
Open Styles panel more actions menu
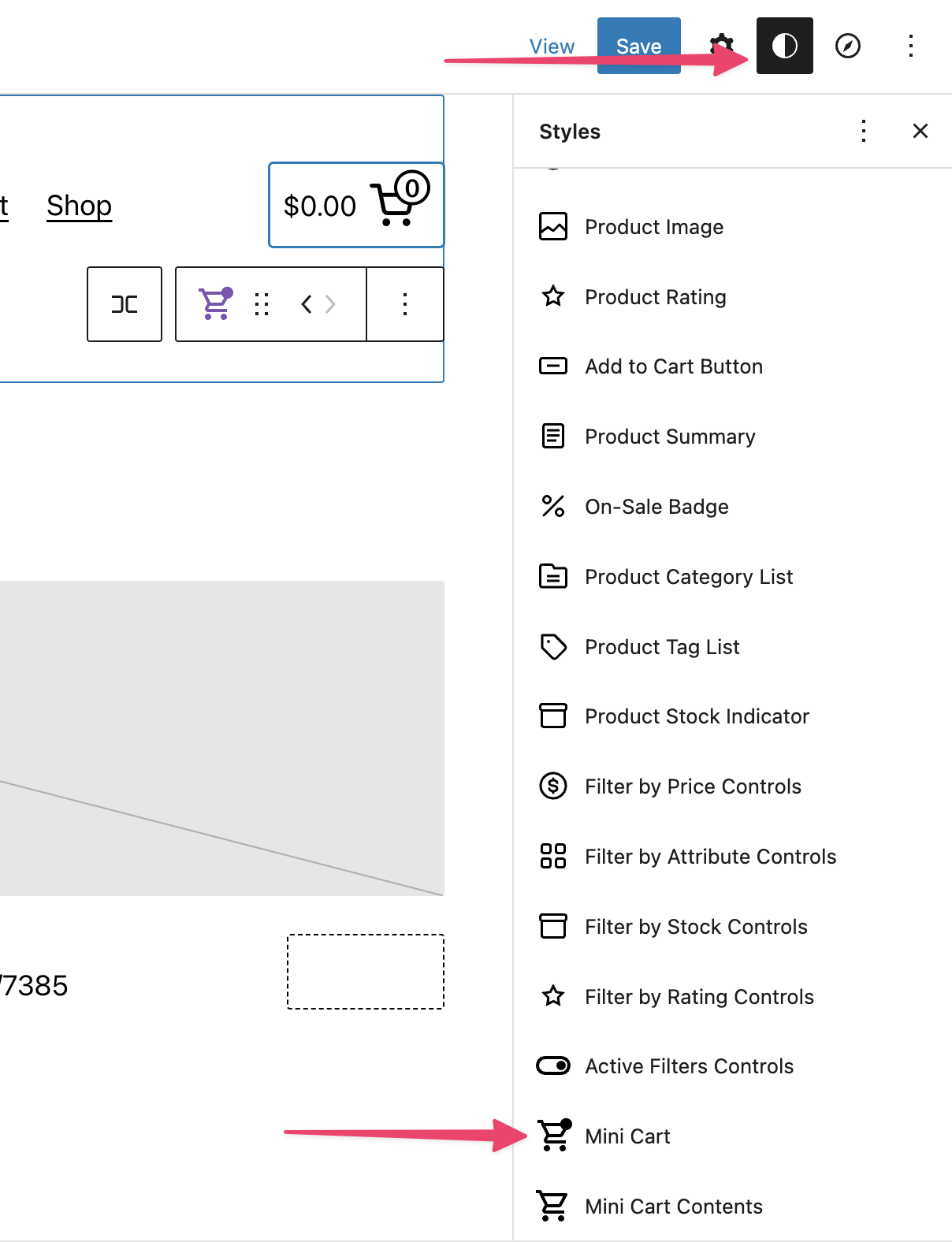pos(864,131)
